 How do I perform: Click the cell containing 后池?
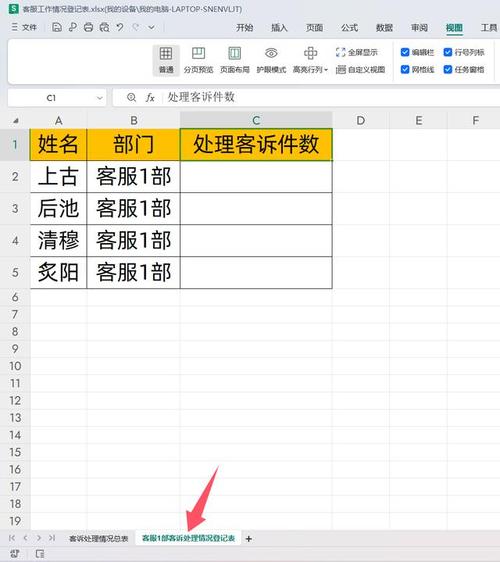click(58, 209)
